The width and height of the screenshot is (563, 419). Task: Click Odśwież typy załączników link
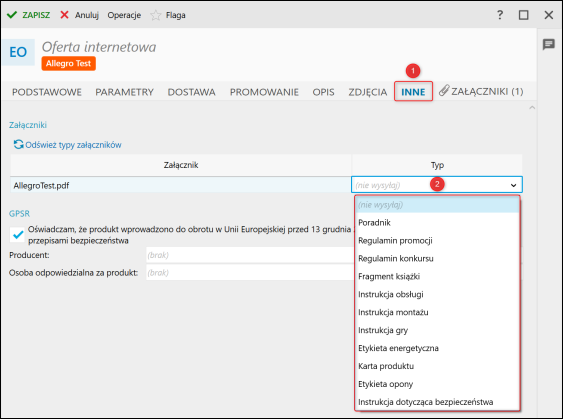point(73,145)
